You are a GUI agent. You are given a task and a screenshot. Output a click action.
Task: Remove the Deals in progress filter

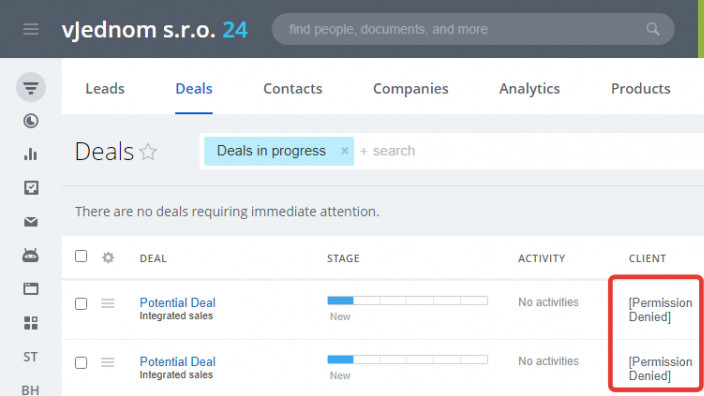344,151
